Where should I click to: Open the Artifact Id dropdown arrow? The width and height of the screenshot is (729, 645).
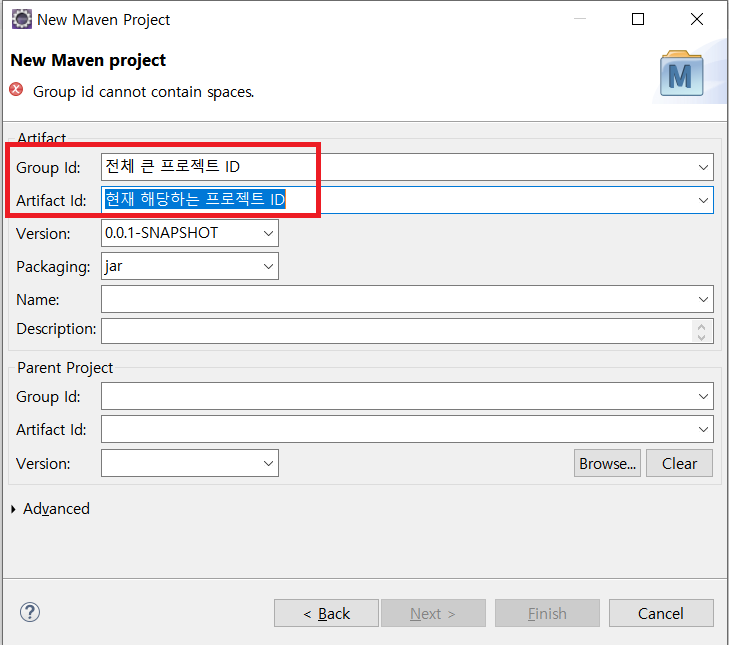point(703,200)
